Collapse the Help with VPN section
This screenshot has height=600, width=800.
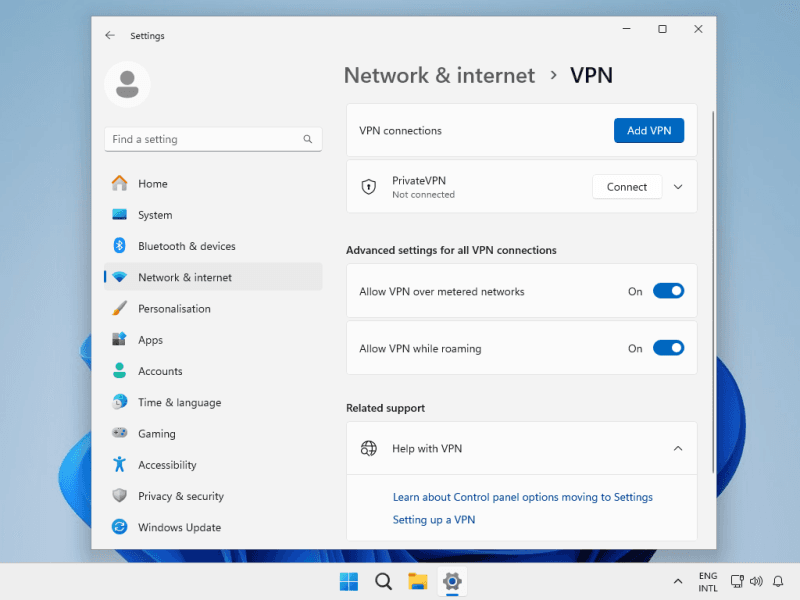[678, 449]
